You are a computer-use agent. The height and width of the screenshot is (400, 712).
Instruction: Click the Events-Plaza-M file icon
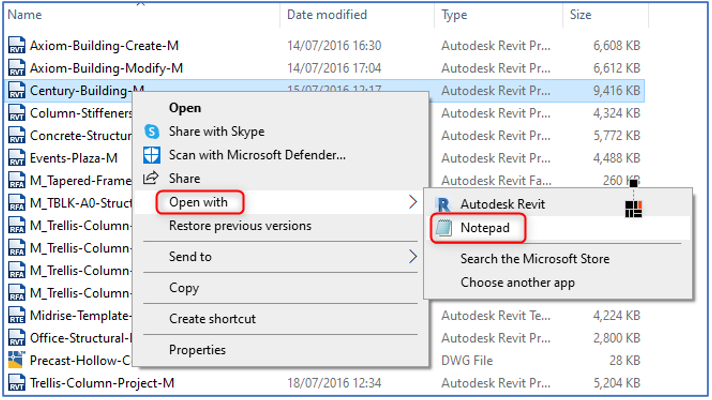[x=17, y=158]
